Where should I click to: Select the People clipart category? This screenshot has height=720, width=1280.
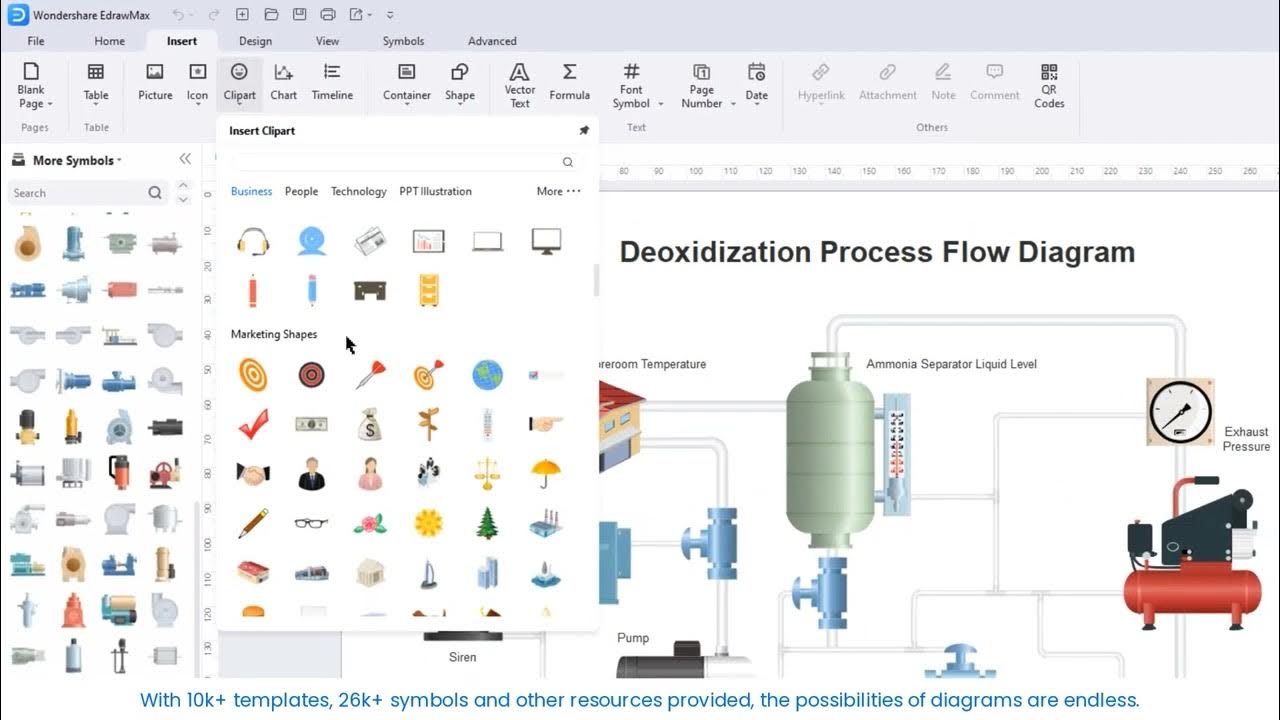[301, 191]
